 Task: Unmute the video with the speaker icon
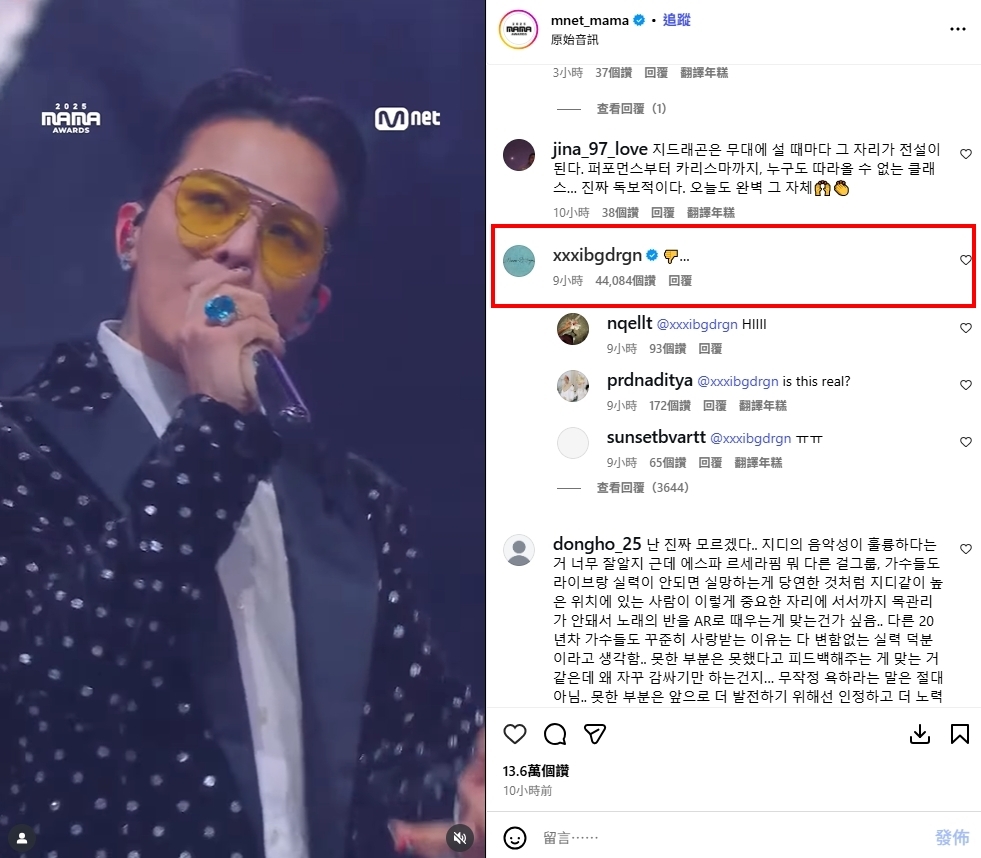(x=460, y=838)
